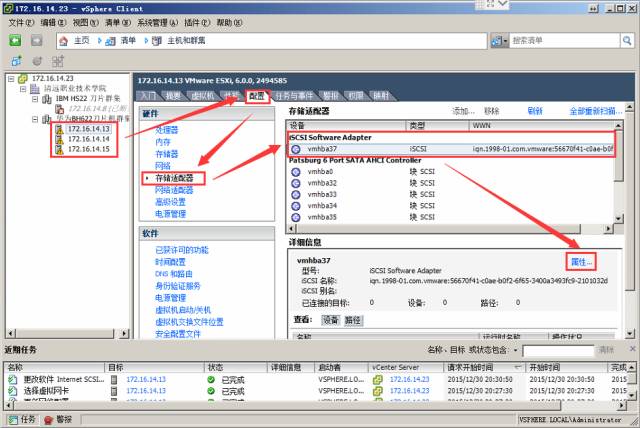Open the 编辑 menu
This screenshot has width=640, height=428.
pyautogui.click(x=53, y=22)
